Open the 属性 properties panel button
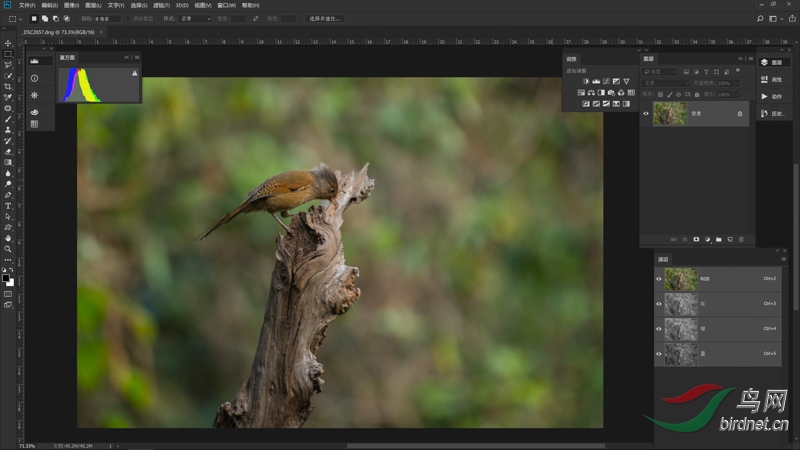800x450 pixels. tap(771, 79)
